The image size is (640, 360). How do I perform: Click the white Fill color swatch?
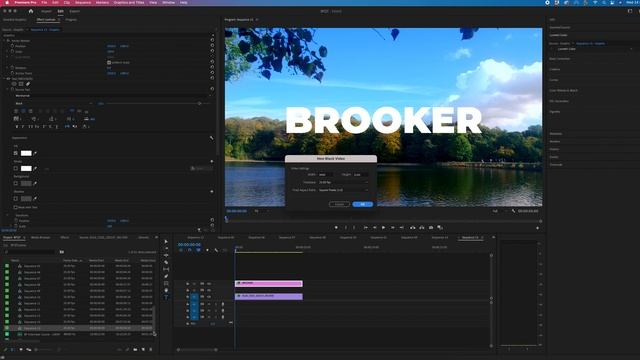(x=26, y=153)
